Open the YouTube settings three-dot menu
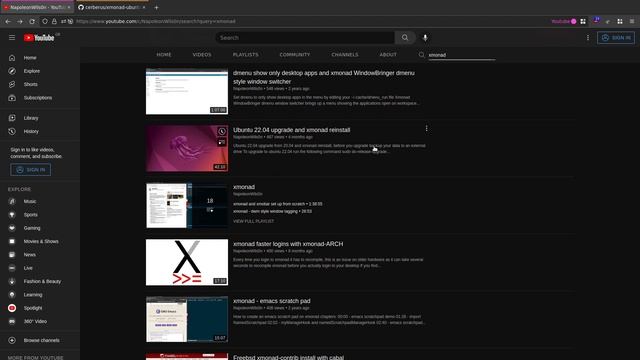640x360 pixels. click(588, 38)
